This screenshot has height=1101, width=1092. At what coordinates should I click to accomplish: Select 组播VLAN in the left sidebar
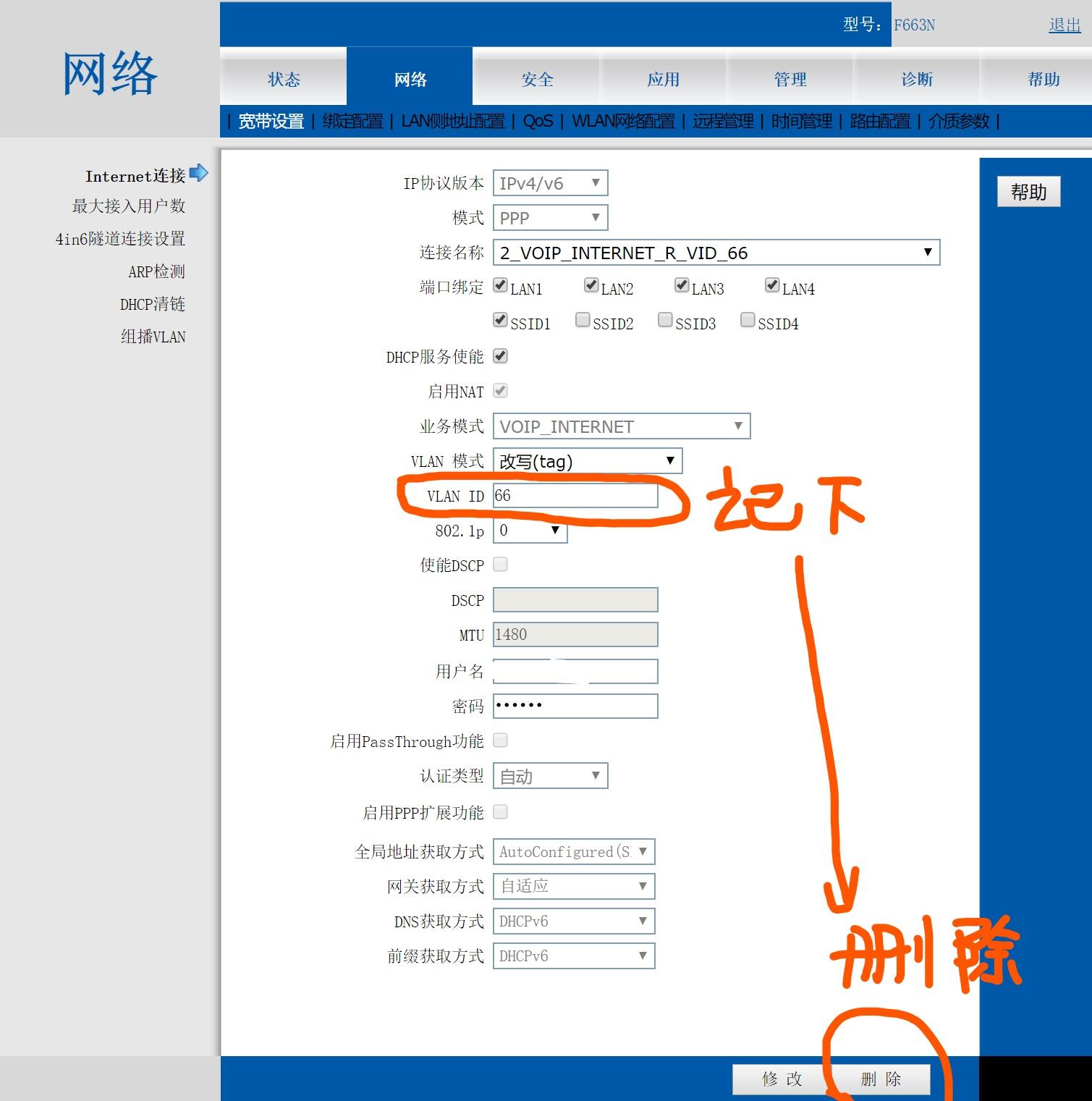coord(154,337)
